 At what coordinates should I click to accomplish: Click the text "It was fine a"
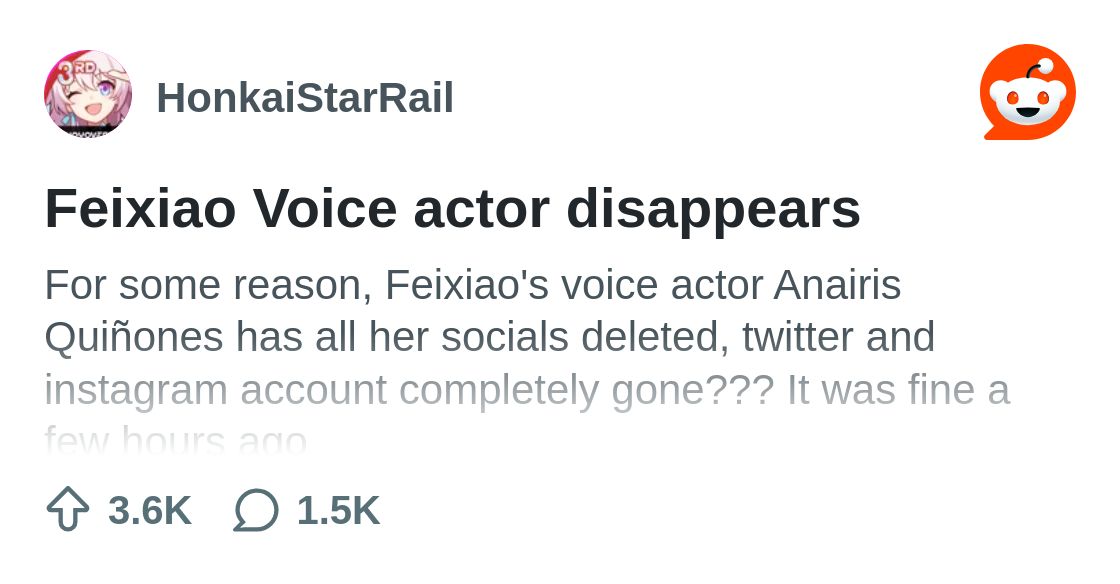(x=899, y=390)
